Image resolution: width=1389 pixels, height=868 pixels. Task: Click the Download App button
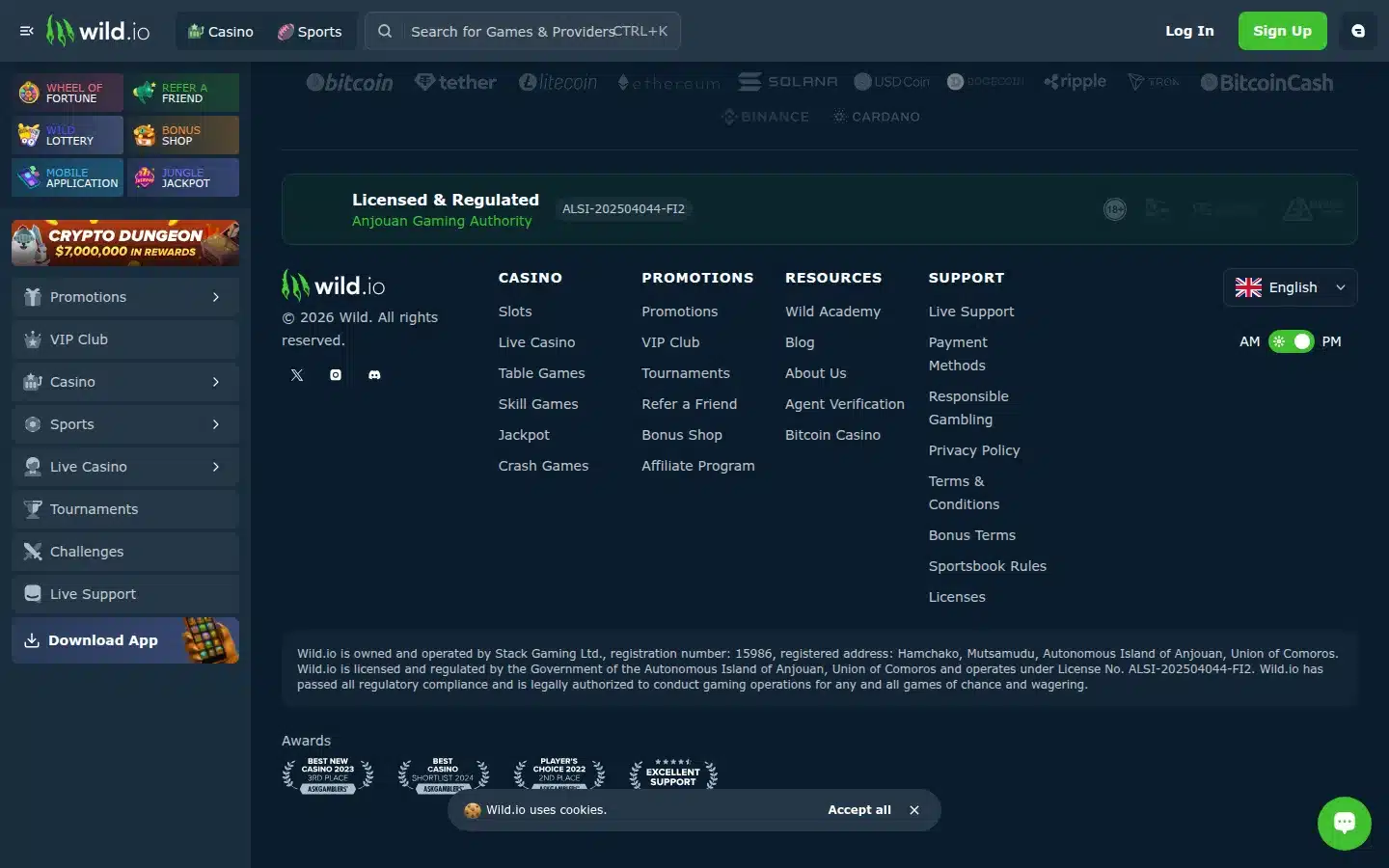coord(125,640)
